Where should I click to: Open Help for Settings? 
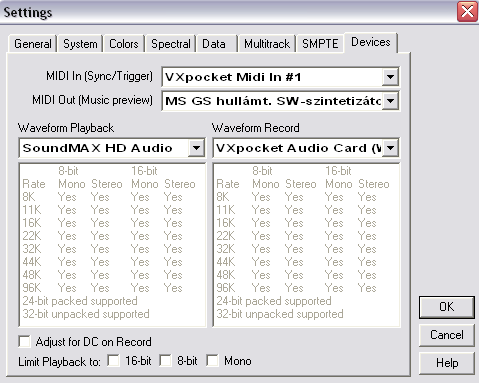tap(447, 363)
